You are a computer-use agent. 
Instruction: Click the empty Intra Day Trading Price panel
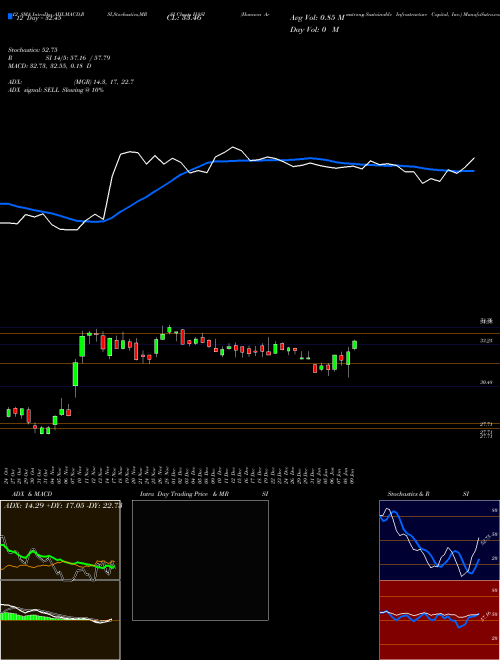click(200, 560)
